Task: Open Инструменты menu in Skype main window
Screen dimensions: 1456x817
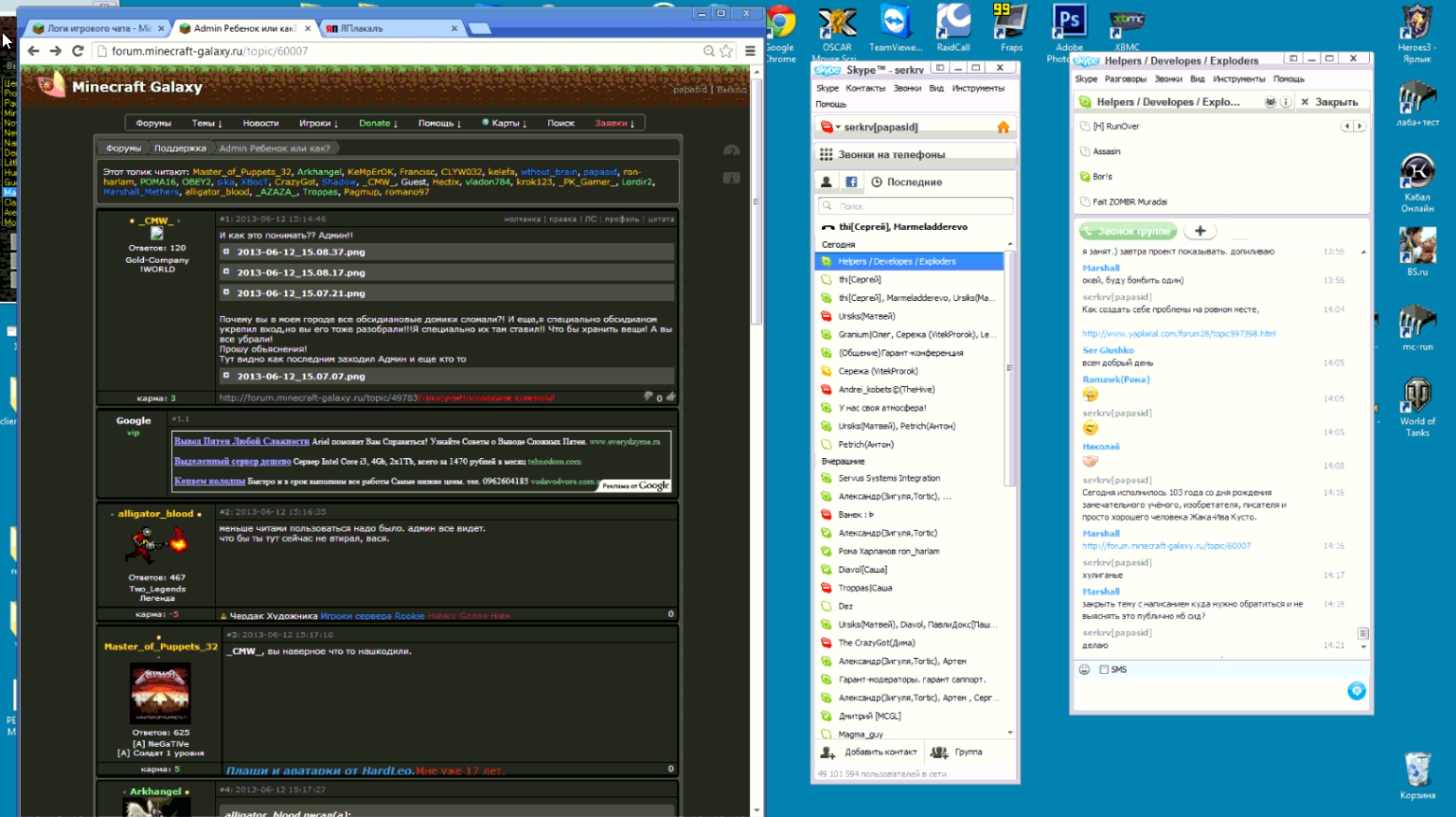Action: click(x=978, y=88)
